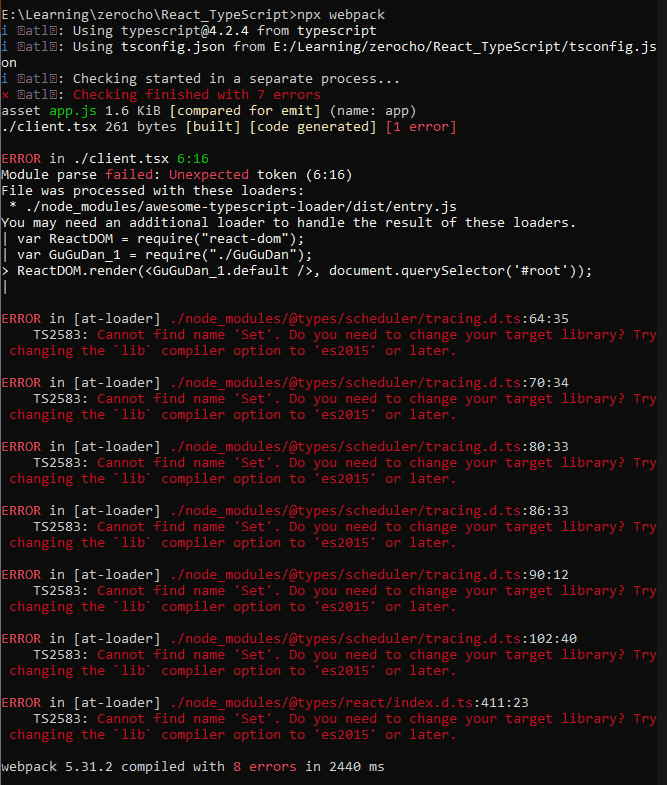This screenshot has width=667, height=785.
Task: Click green '6:16' position after client.tsx
Action: click(x=193, y=159)
